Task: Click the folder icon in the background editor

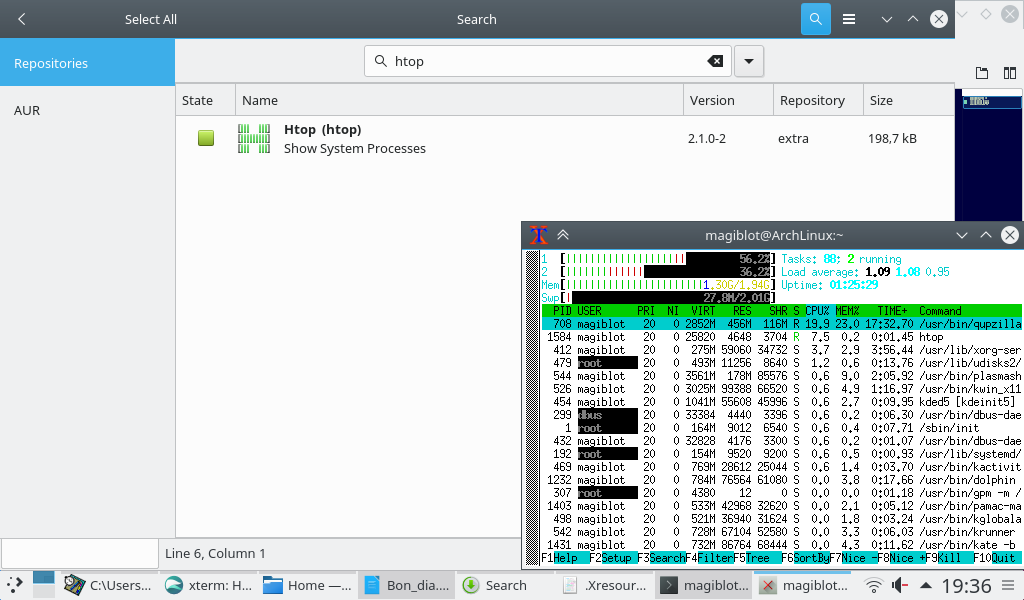Action: click(982, 73)
